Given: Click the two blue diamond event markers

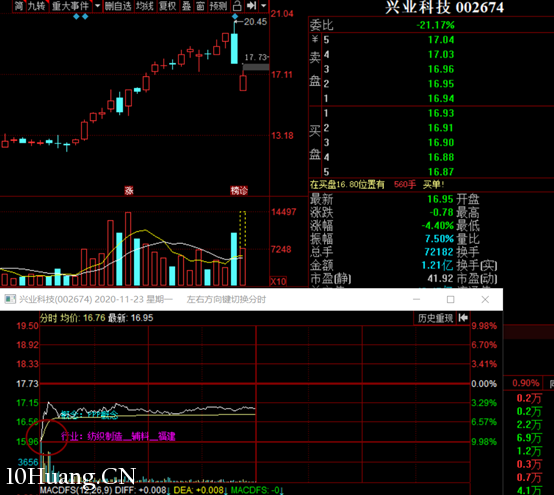Looking at the screenshot, I should point(81,16).
